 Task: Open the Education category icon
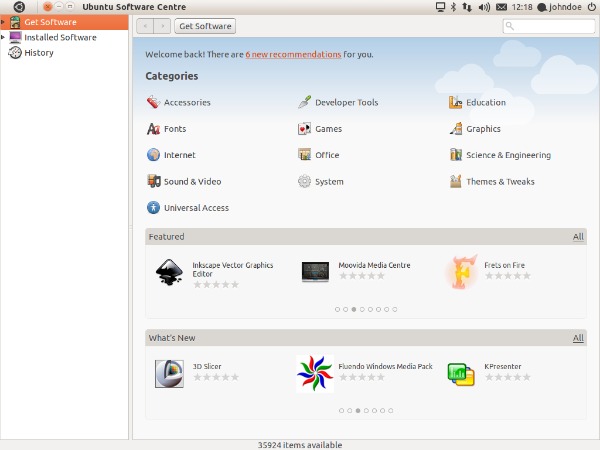pyautogui.click(x=455, y=102)
